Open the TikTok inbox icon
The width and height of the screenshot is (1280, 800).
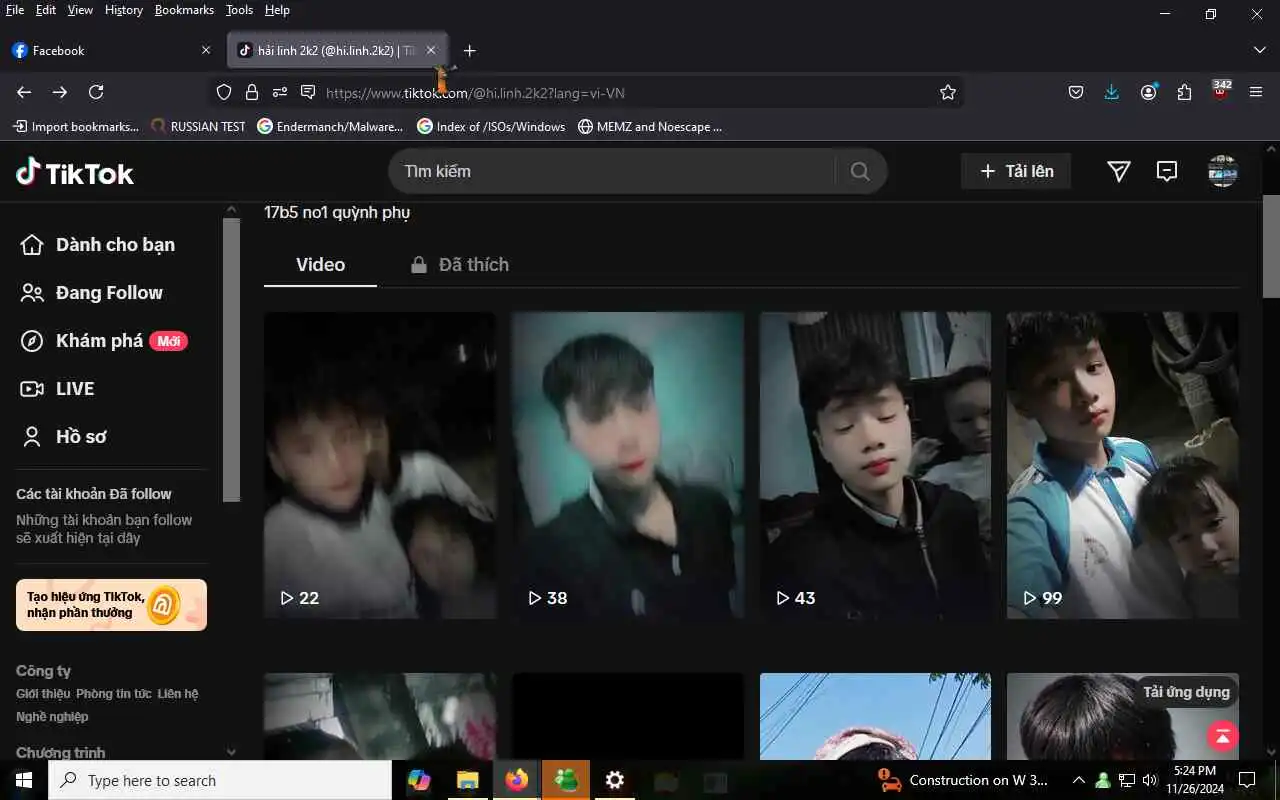pyautogui.click(x=1167, y=171)
